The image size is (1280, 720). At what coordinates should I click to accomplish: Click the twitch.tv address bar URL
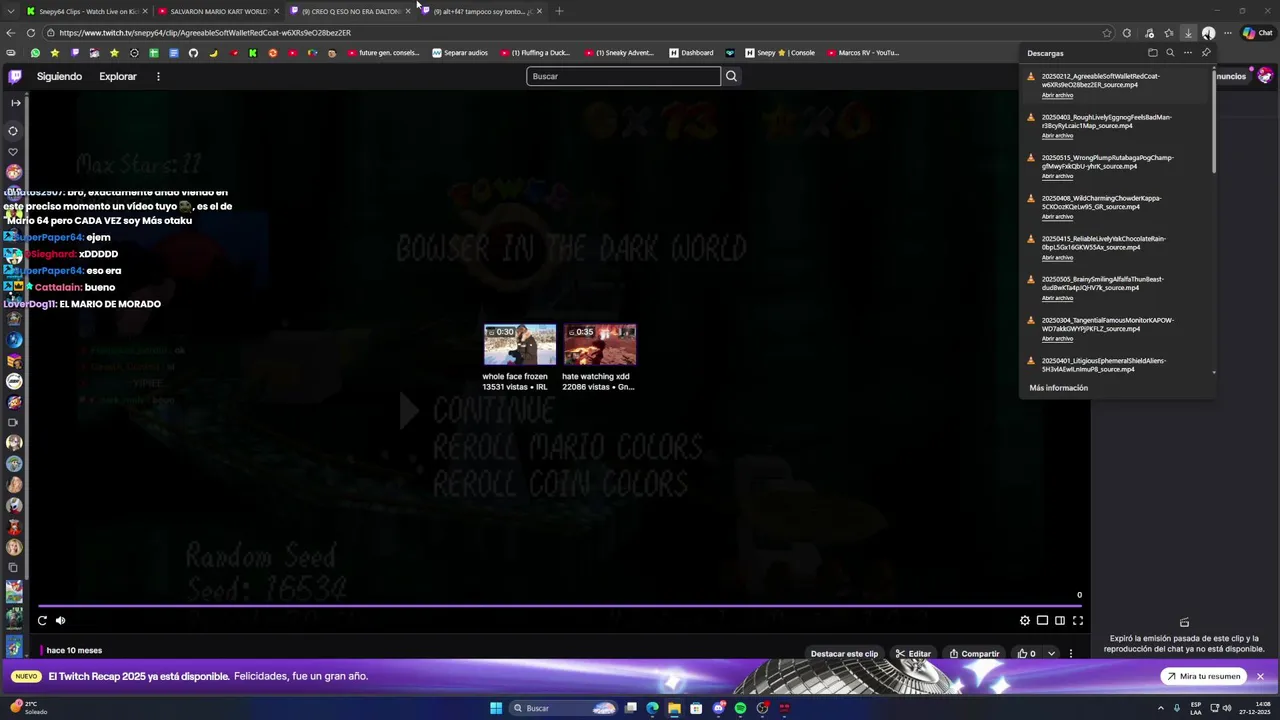(205, 33)
